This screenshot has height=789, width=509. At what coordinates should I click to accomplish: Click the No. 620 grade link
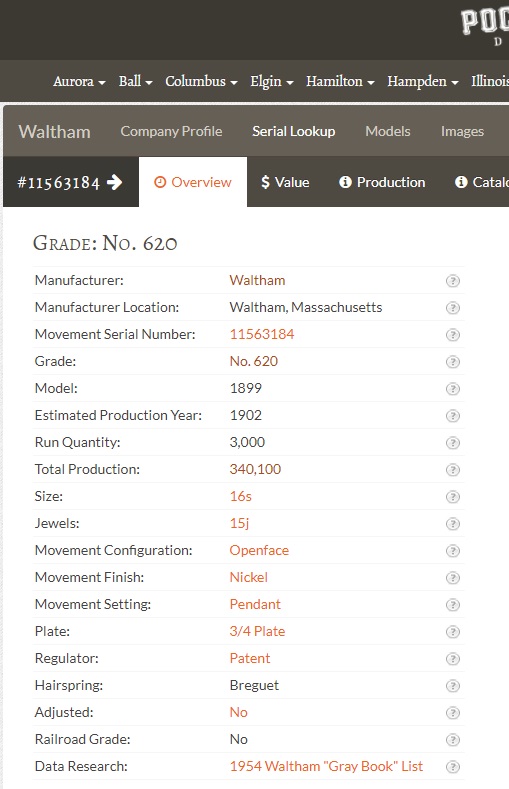pos(253,361)
